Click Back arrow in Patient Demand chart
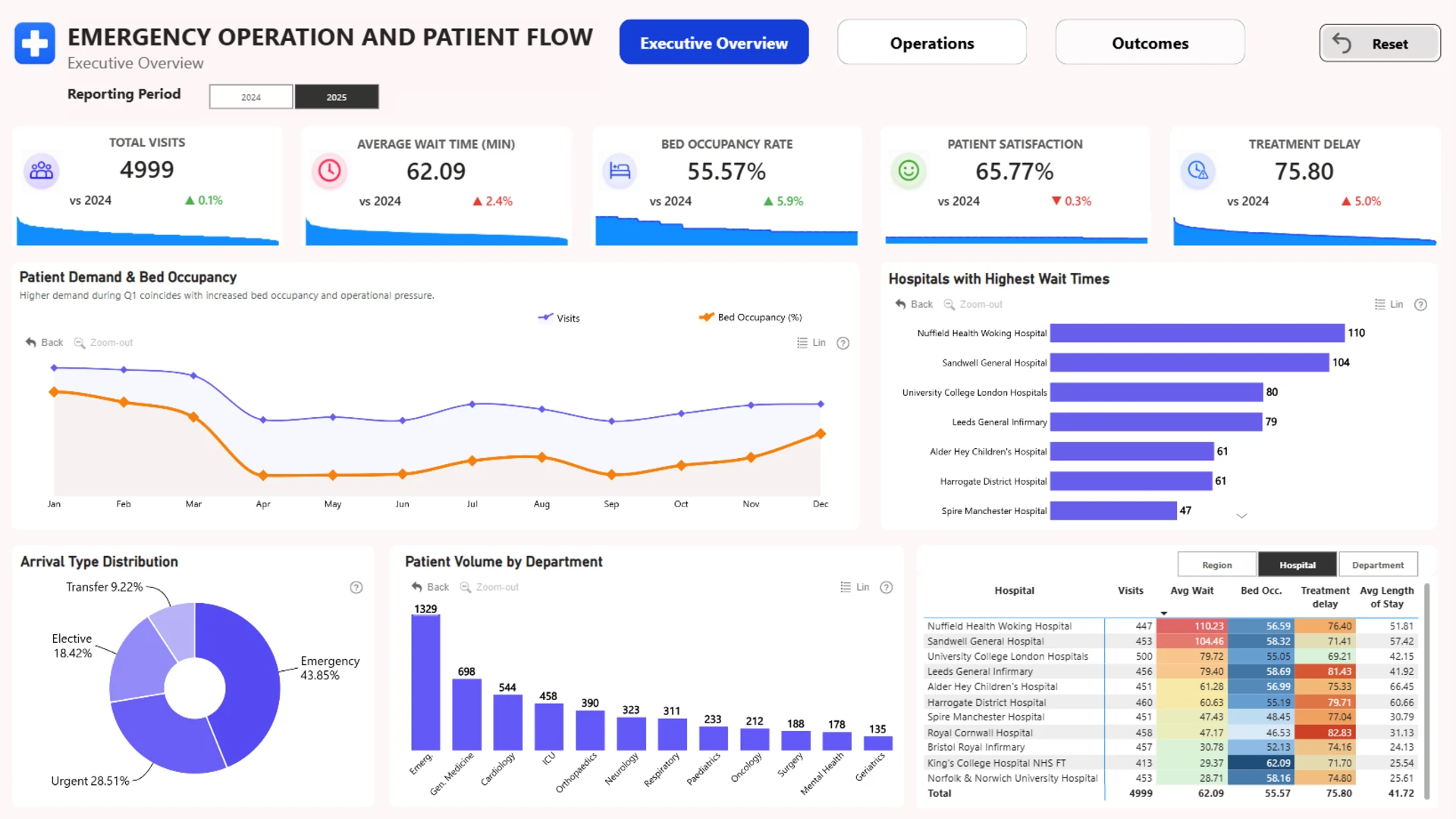The width and height of the screenshot is (1456, 819). point(44,343)
